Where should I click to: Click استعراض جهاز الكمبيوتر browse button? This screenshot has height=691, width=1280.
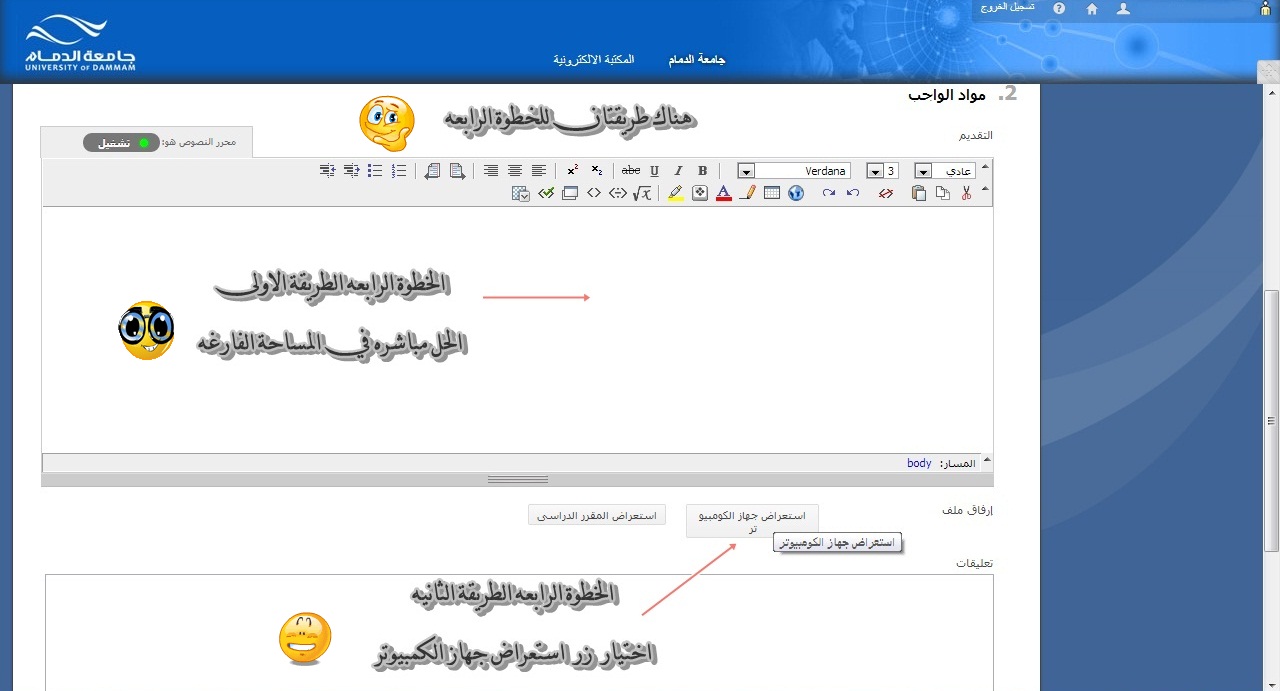tap(752, 521)
